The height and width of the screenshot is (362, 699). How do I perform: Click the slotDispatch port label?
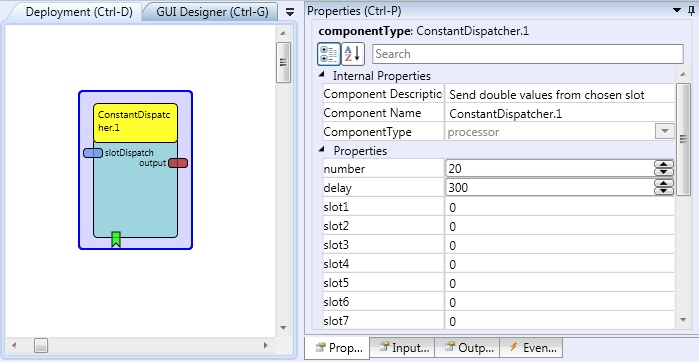pos(129,153)
